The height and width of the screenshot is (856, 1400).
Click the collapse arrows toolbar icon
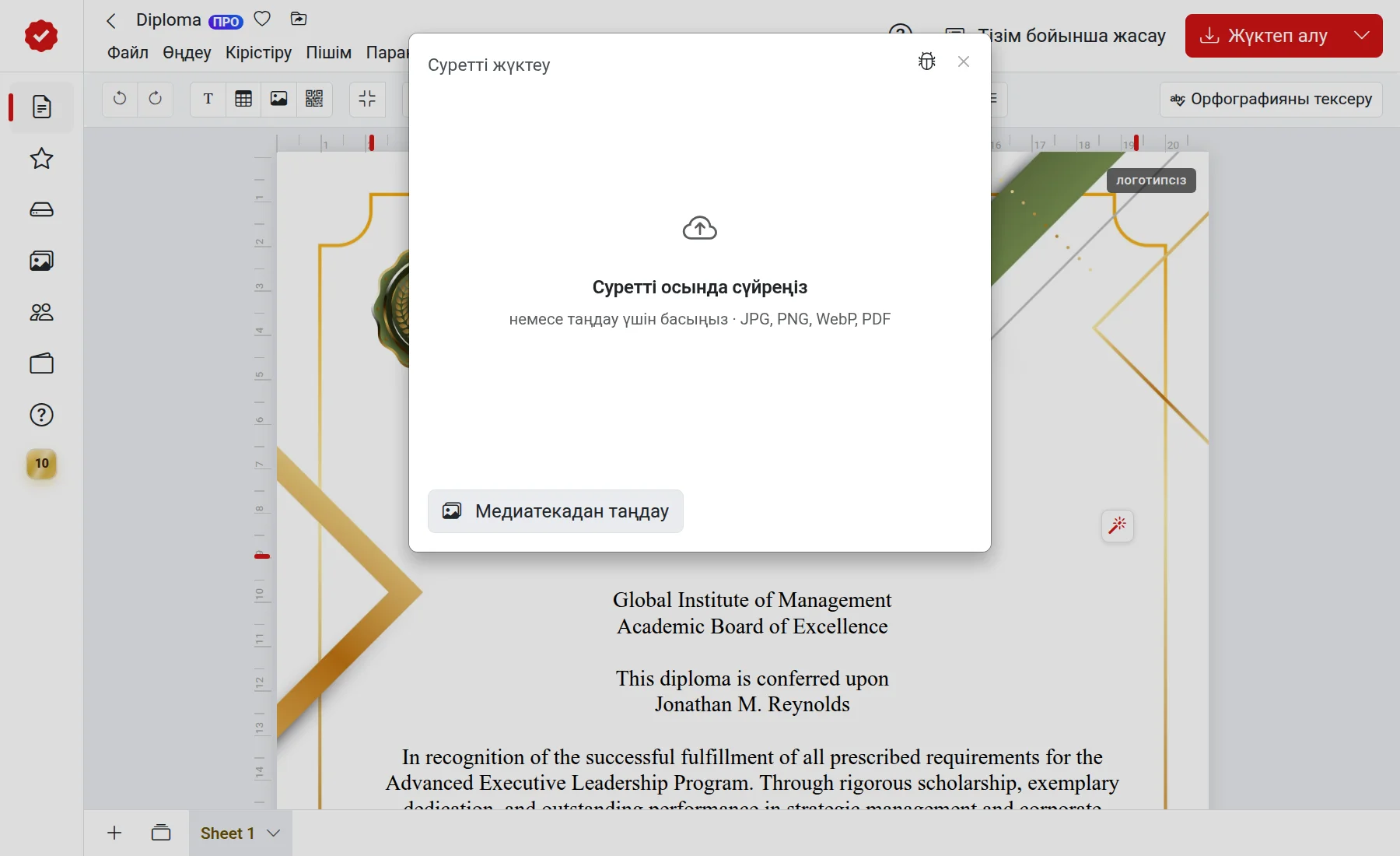pos(367,99)
